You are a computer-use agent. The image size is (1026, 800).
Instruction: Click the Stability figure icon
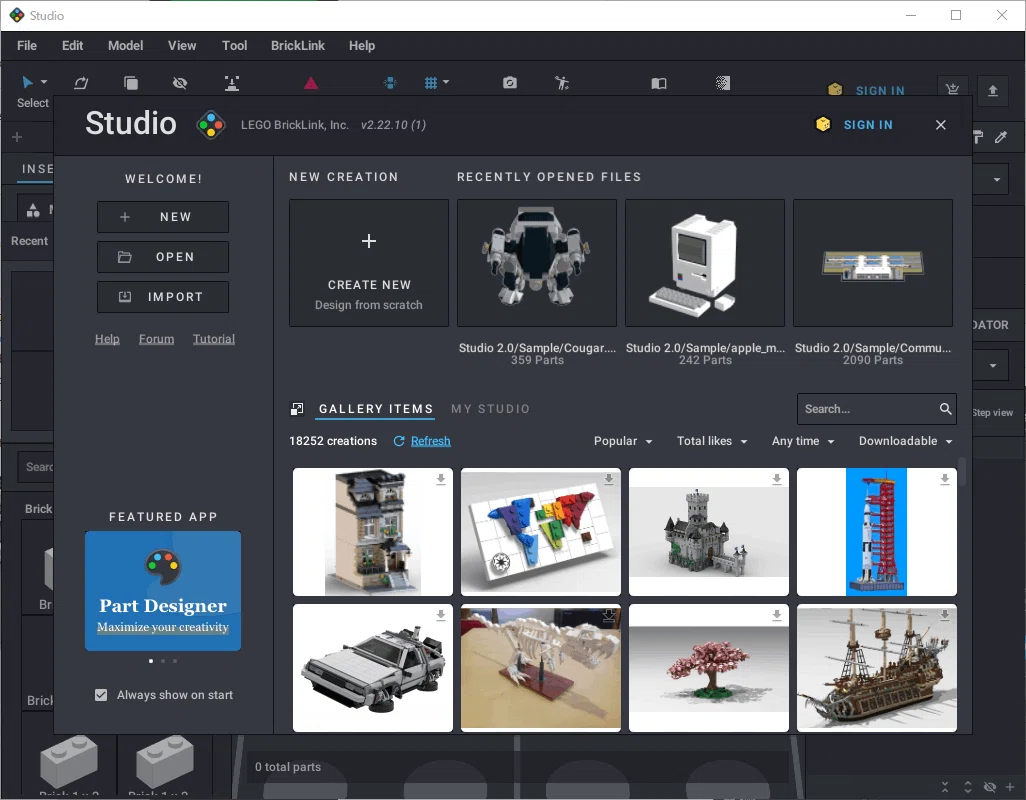pos(561,82)
